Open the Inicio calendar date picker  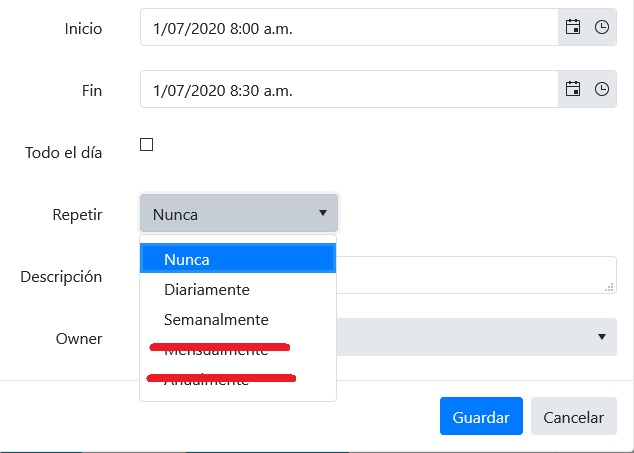pos(573,28)
